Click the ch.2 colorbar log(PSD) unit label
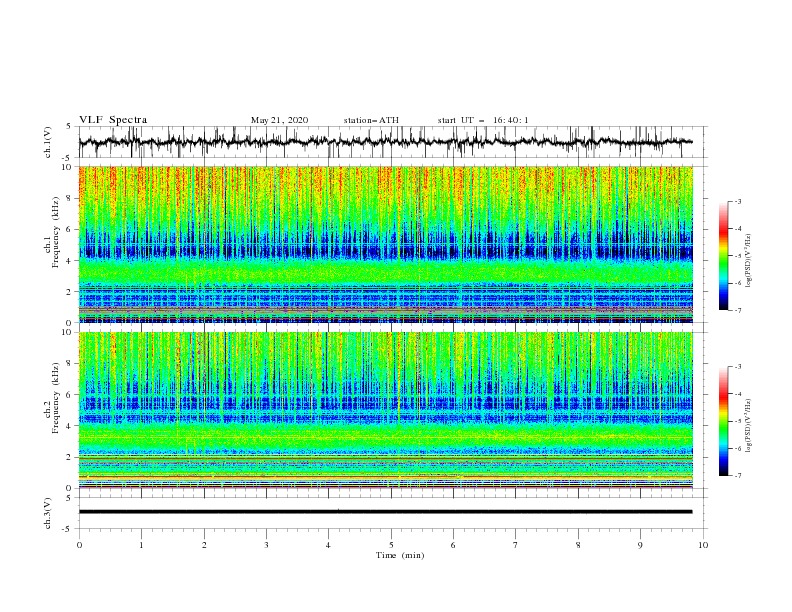Image resolution: width=792 pixels, height=612 pixels. pos(749,426)
